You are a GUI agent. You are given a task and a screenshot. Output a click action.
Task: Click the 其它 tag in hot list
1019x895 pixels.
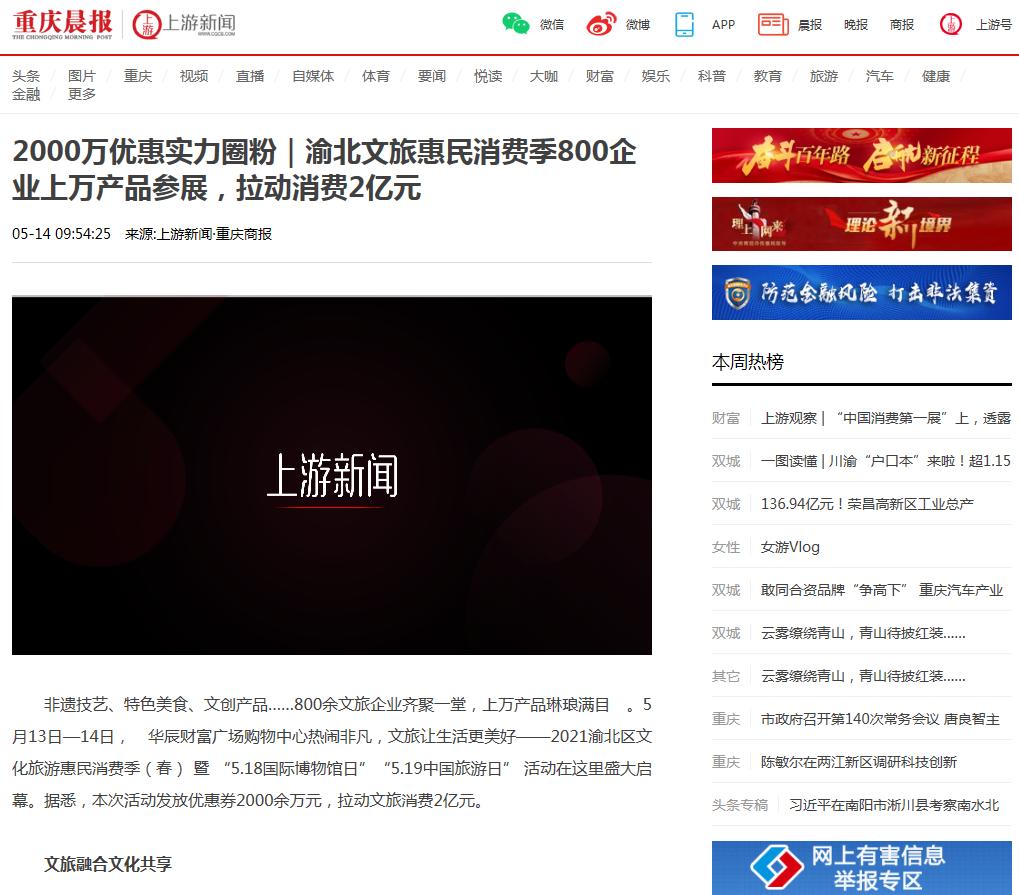tap(726, 676)
